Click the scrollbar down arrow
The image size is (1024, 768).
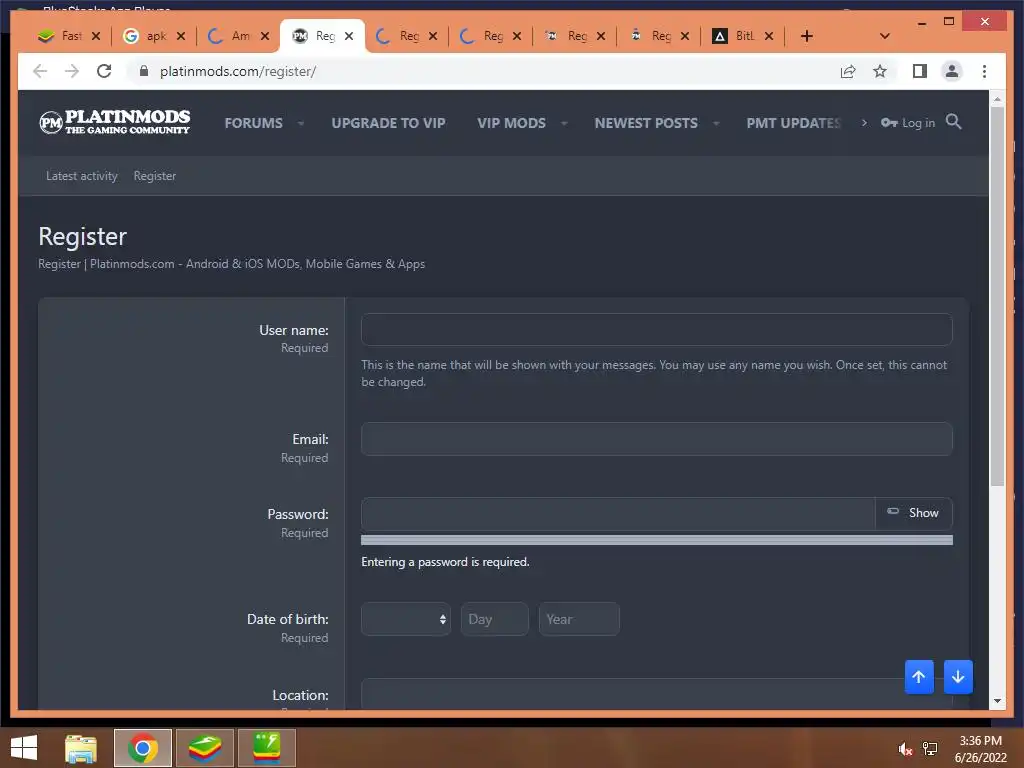coord(997,701)
